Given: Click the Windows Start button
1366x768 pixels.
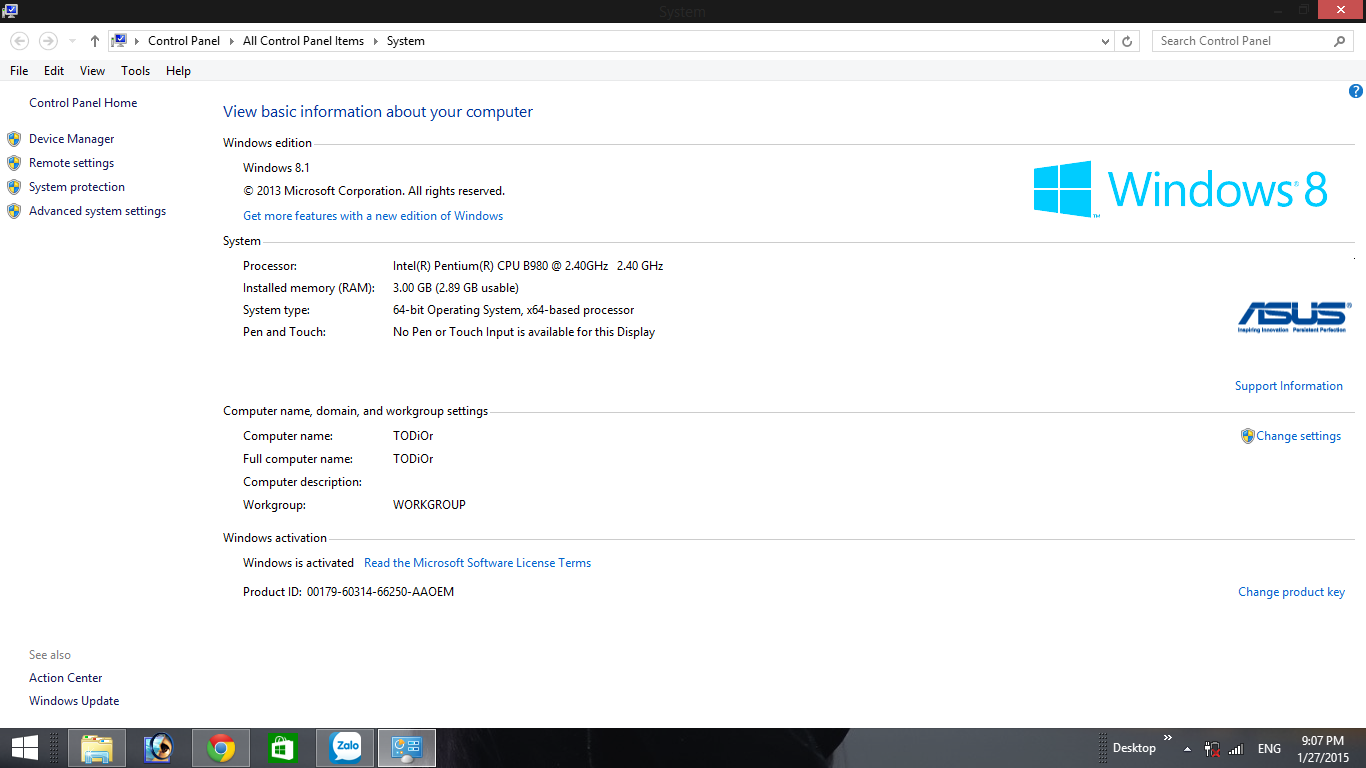Looking at the screenshot, I should (x=24, y=748).
